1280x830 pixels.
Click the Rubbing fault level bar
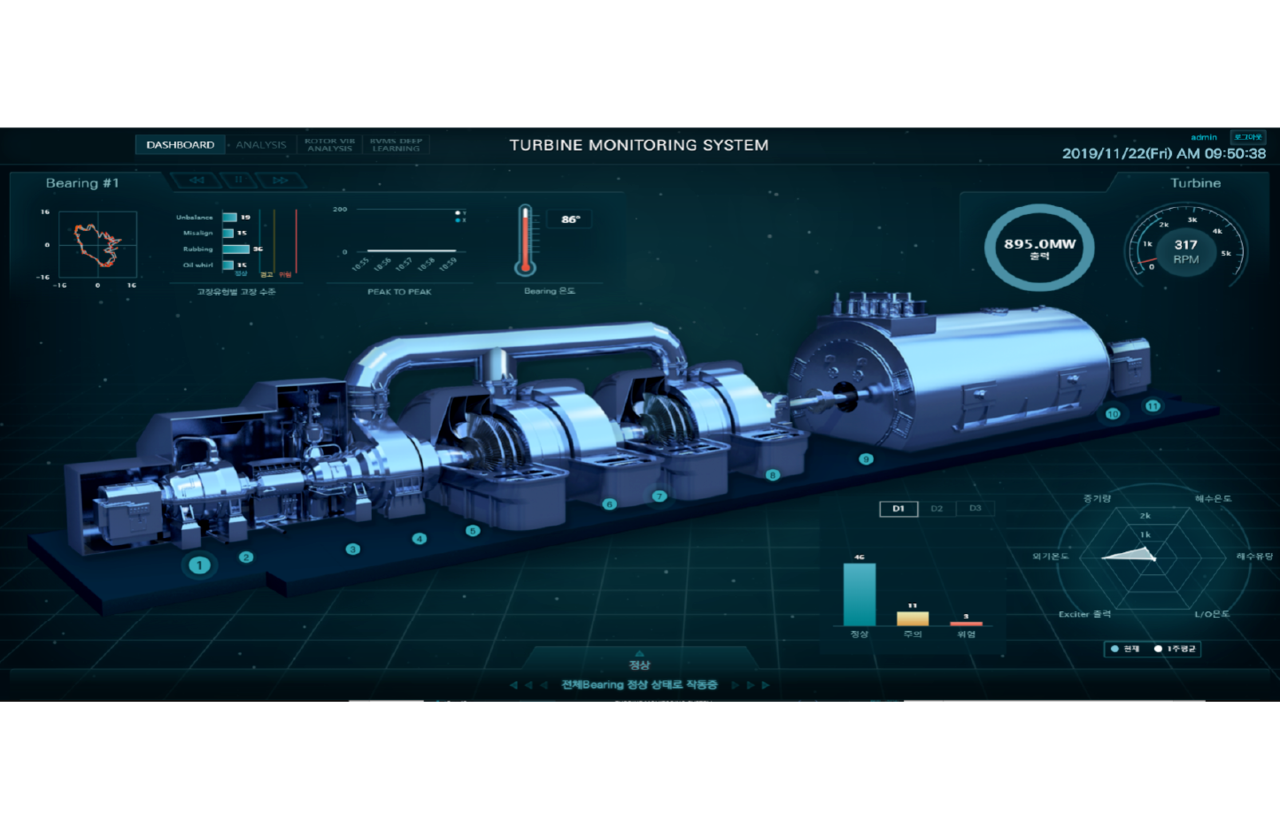(x=236, y=249)
